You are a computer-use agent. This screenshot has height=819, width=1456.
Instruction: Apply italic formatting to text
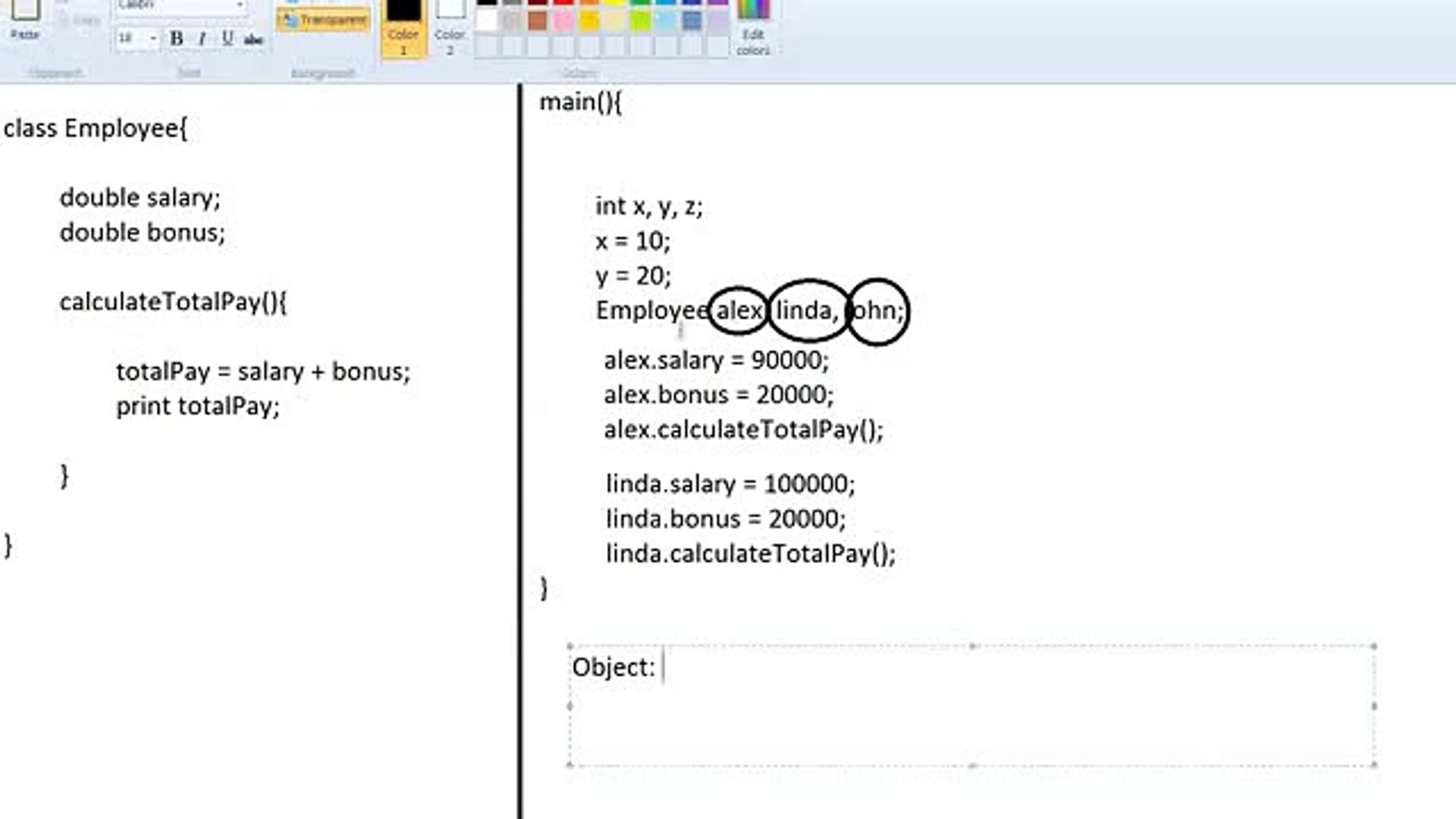(202, 39)
